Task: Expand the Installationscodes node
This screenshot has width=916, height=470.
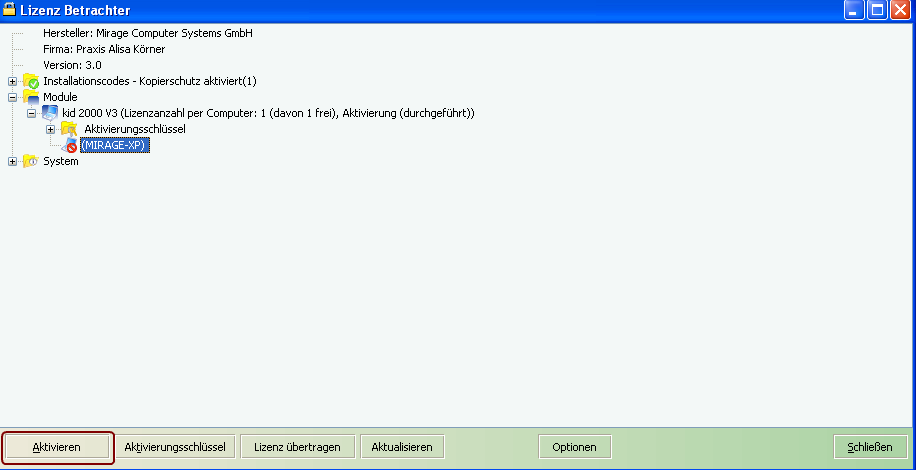Action: click(12, 81)
